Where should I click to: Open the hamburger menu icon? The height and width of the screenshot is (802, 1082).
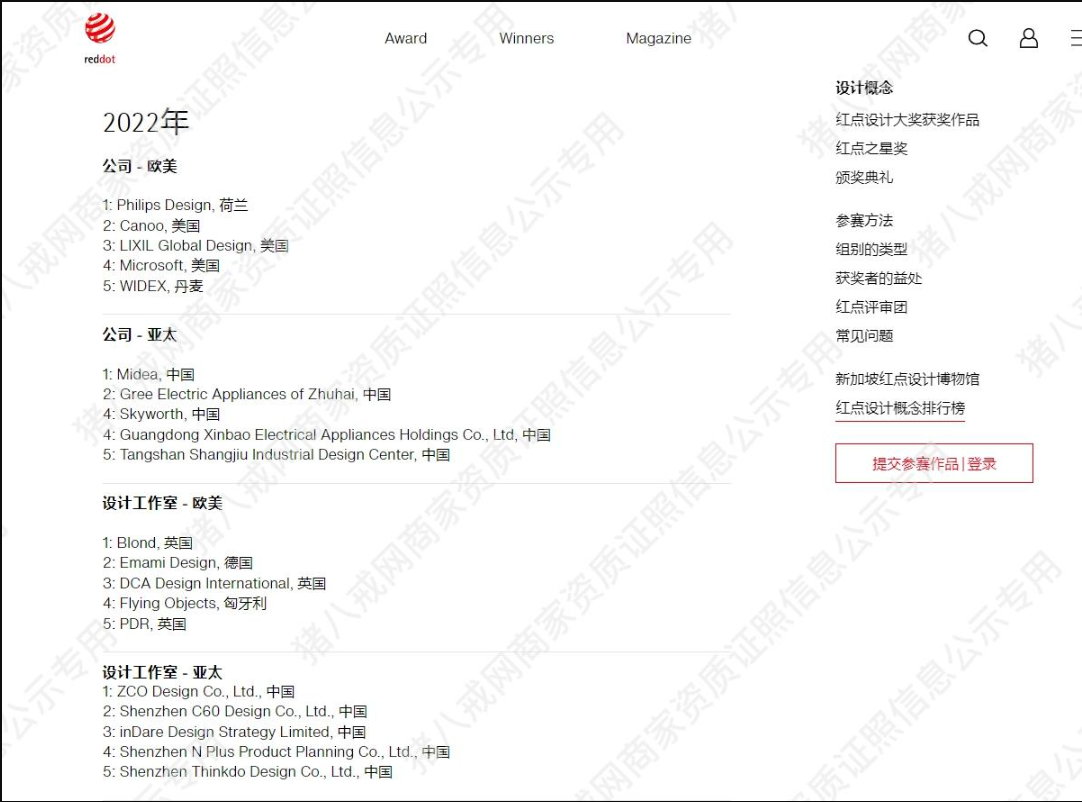[1076, 38]
